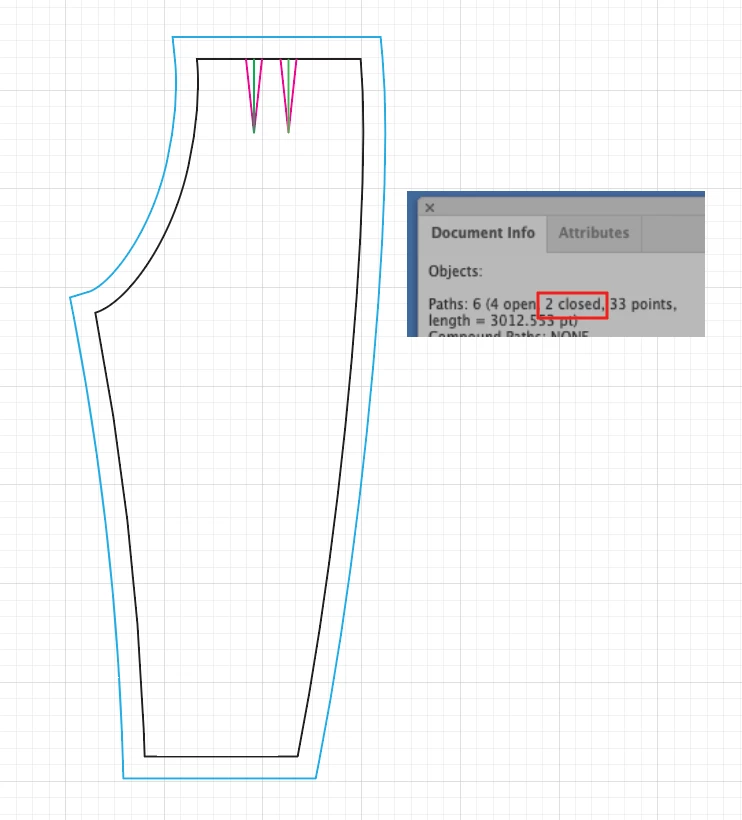Click the '33 points,' text
742x820 pixels.
point(643,304)
